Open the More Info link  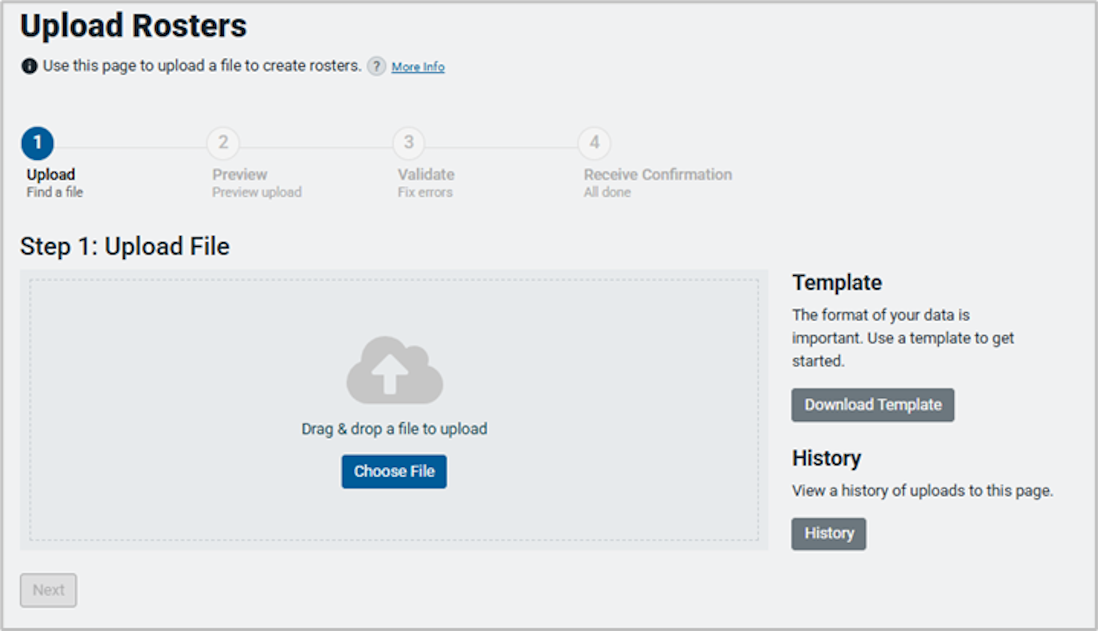pos(417,66)
